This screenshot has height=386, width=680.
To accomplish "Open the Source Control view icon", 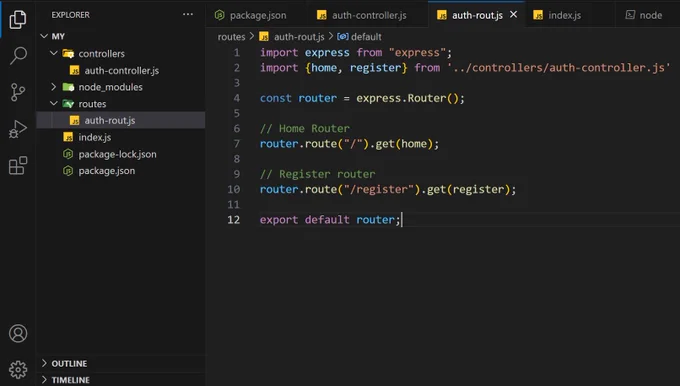I will (x=18, y=92).
